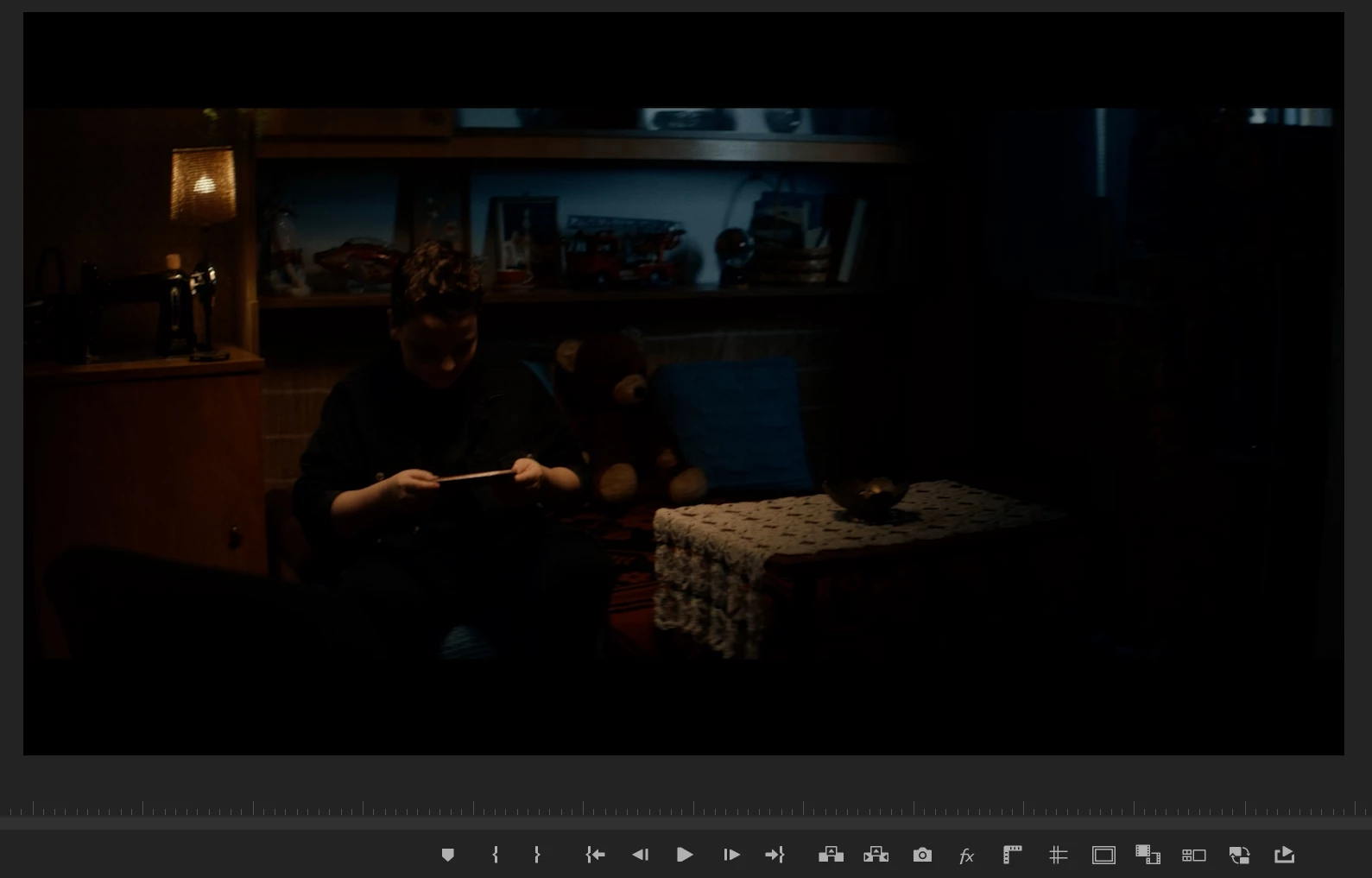Toggle the multi-camera view icon
This screenshot has height=878, width=1372.
[1193, 855]
